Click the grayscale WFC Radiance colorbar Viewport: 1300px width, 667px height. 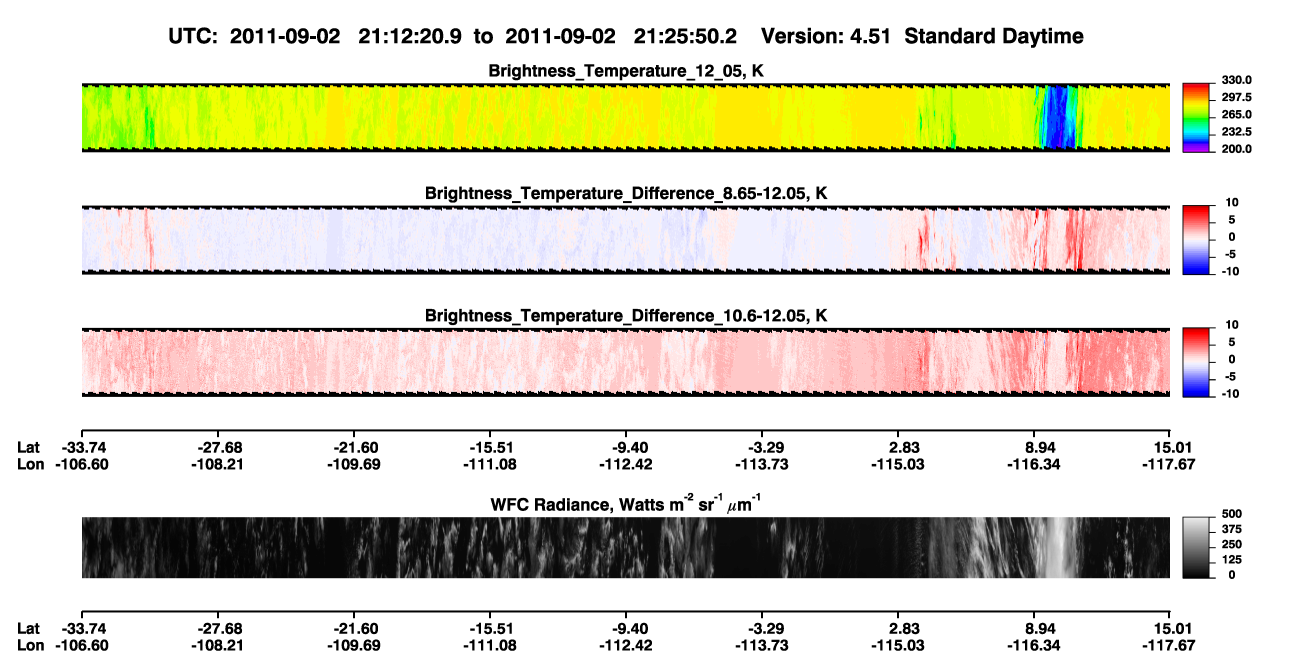1196,548
